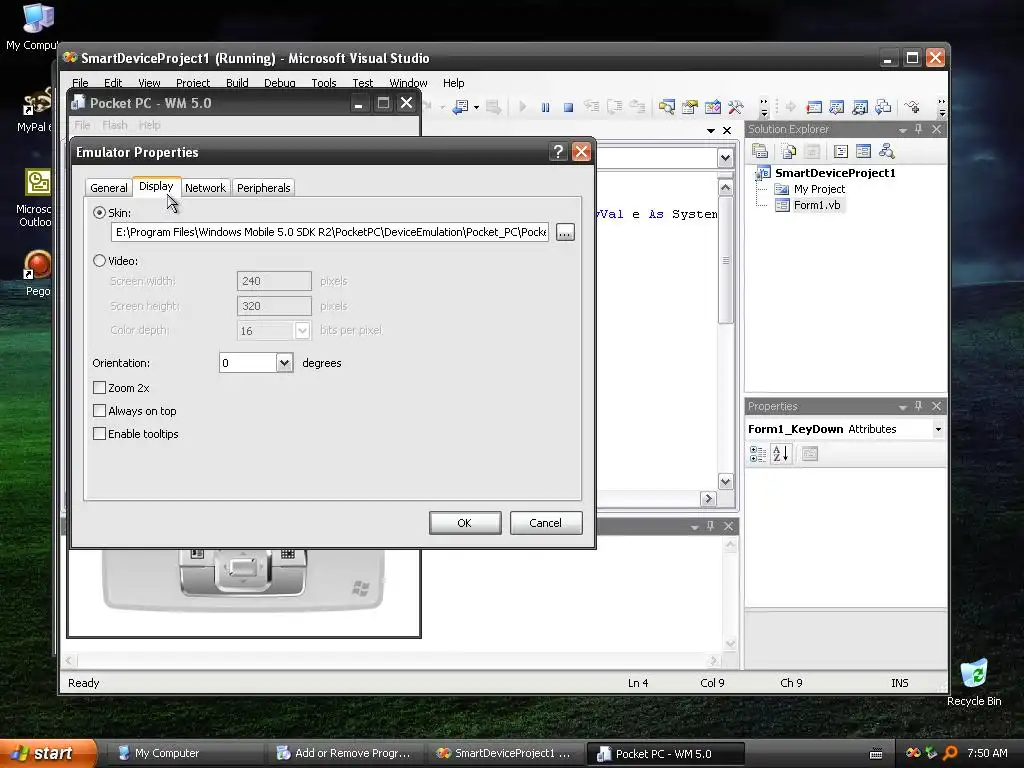Switch to Add or Remove Programs taskbar button
1024x768 pixels.
coord(345,753)
